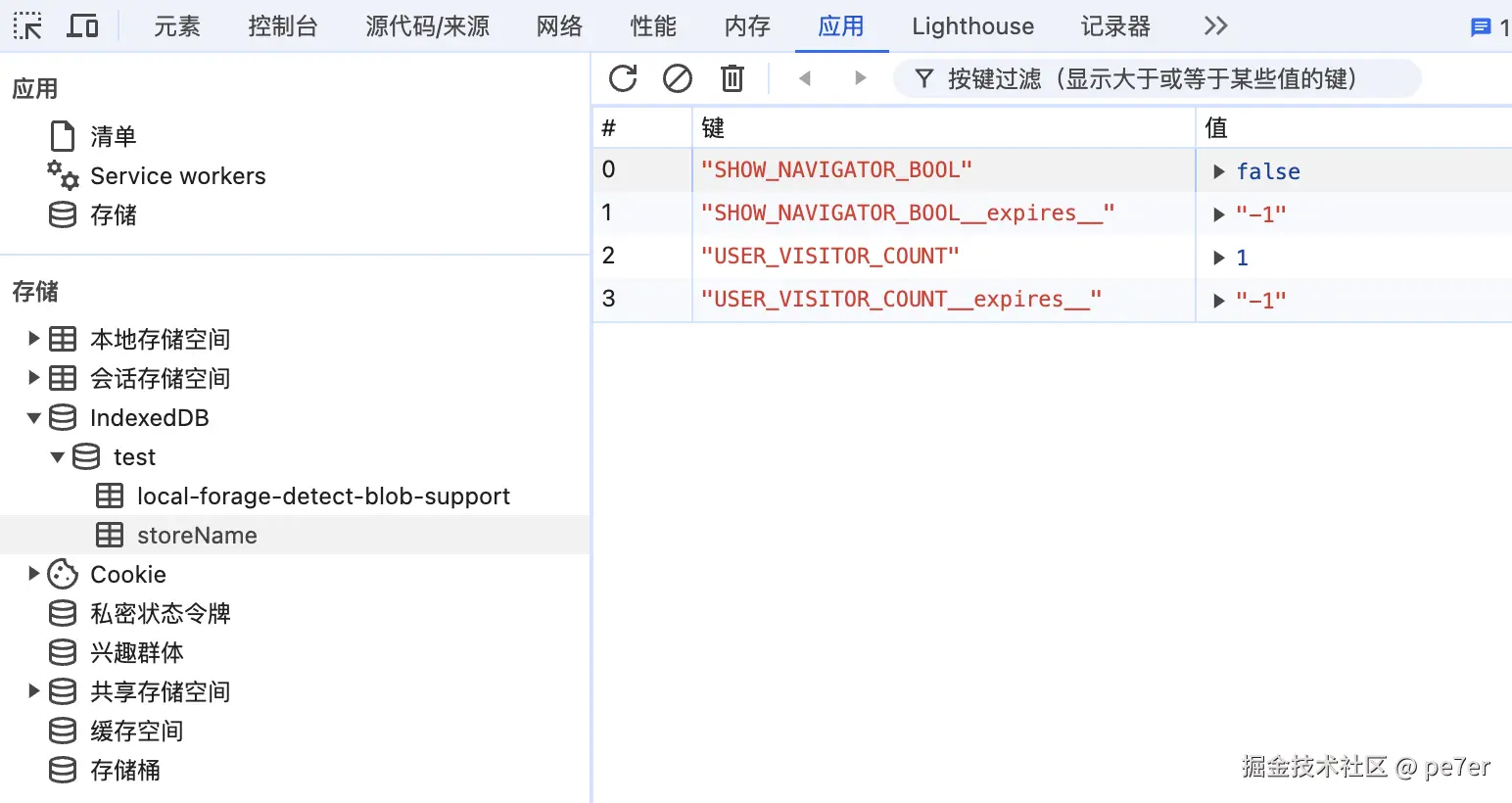Expand 本地存储空间 tree node
This screenshot has width=1512, height=803.
coord(34,339)
